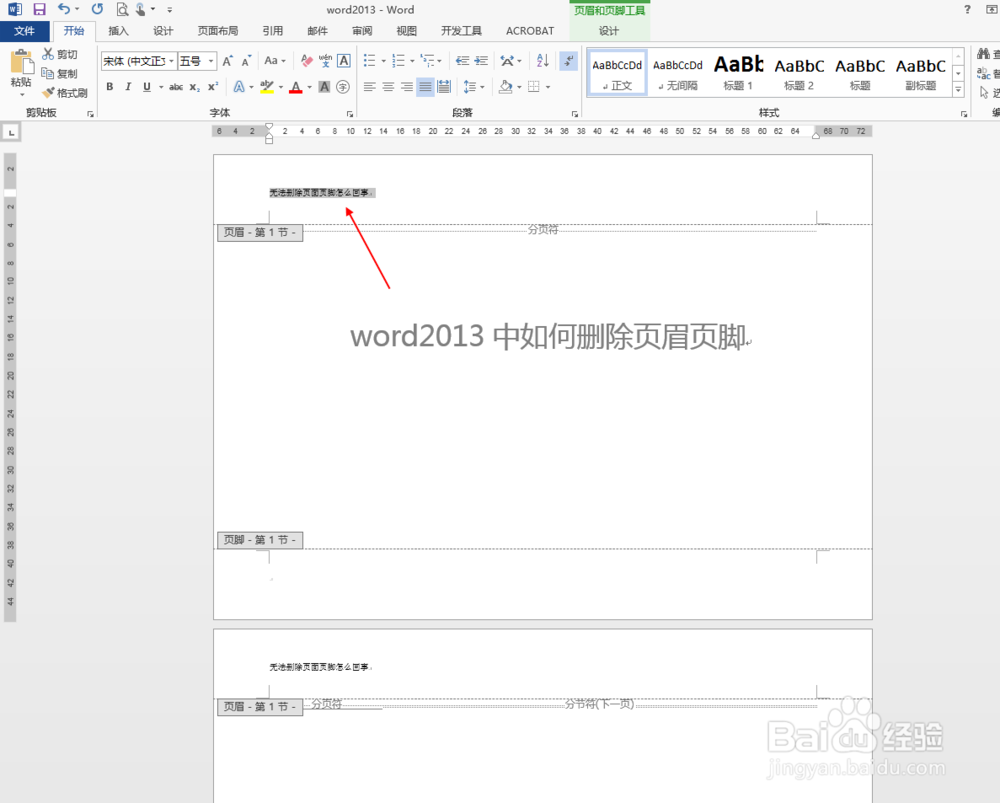Expand the styles gallery more arrow
This screenshot has height=803, width=1000.
click(x=958, y=91)
